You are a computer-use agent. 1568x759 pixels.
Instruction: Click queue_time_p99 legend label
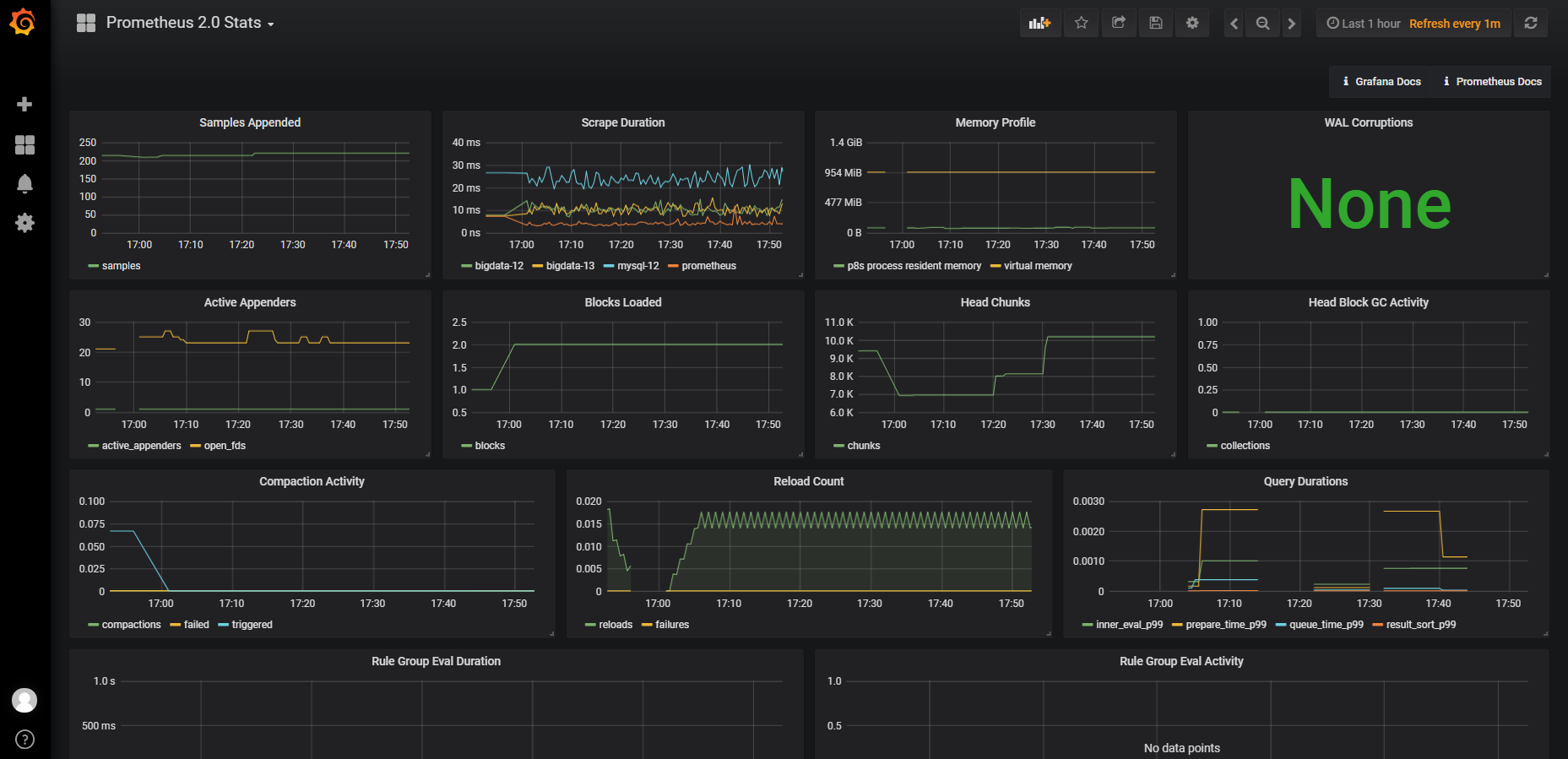coord(1327,625)
